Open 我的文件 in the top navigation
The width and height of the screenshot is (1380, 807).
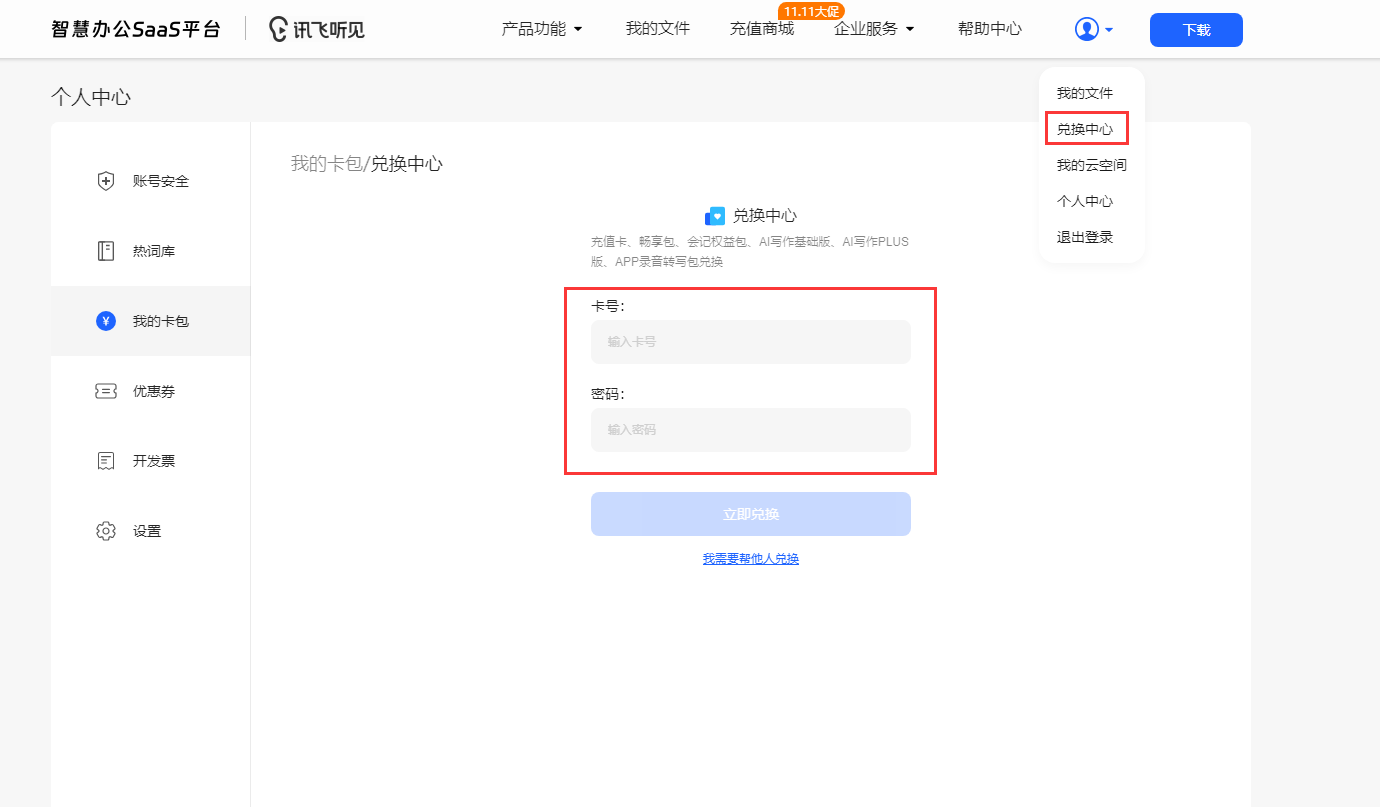[x=658, y=29]
